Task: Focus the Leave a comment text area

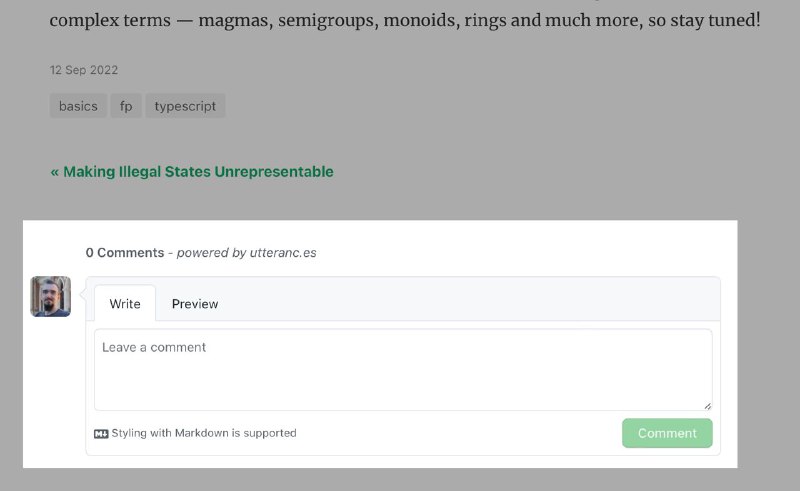Action: [403, 370]
